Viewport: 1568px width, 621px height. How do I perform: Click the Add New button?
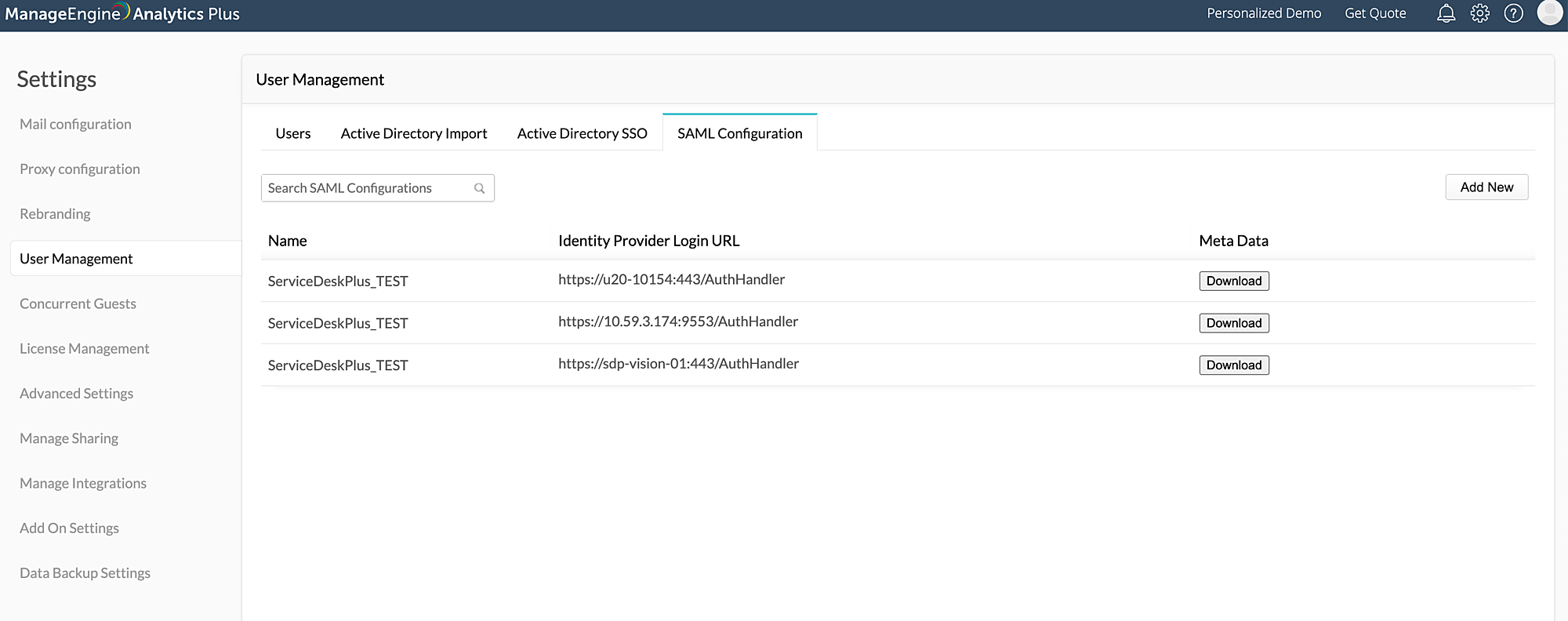[1486, 187]
